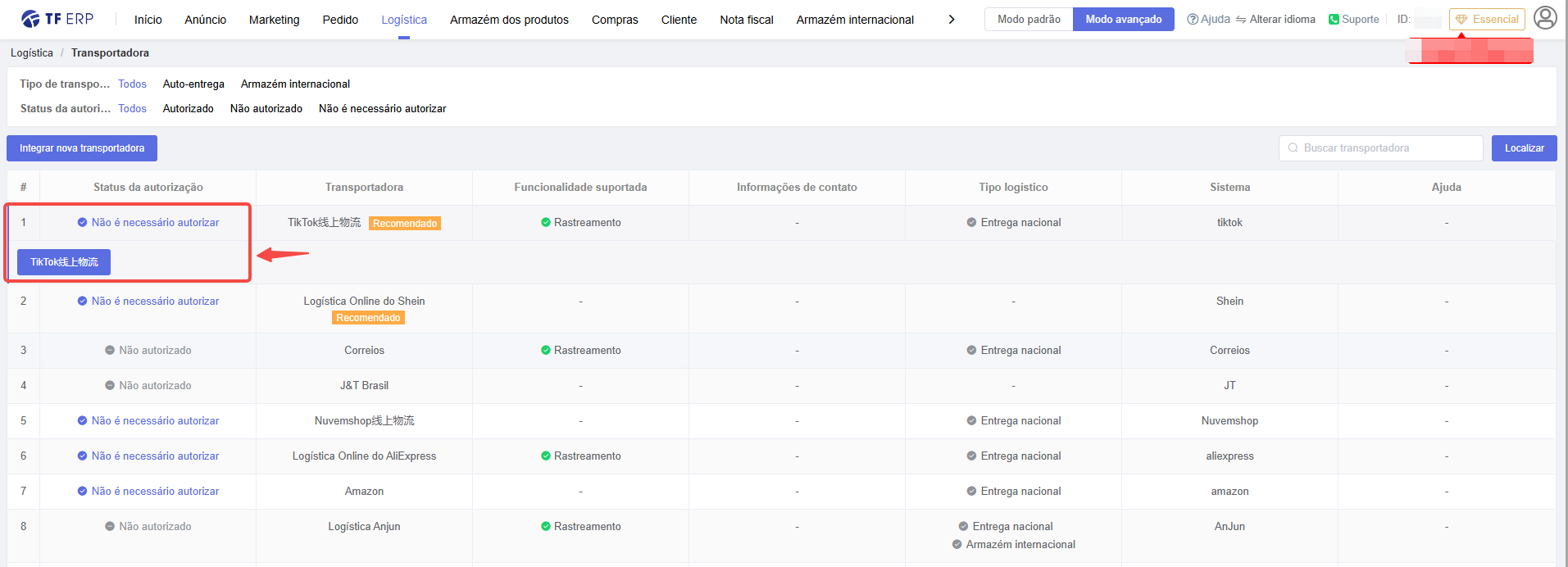Click the green Rastreamento check in AliExpress row
This screenshot has height=567, width=1568.
(545, 456)
